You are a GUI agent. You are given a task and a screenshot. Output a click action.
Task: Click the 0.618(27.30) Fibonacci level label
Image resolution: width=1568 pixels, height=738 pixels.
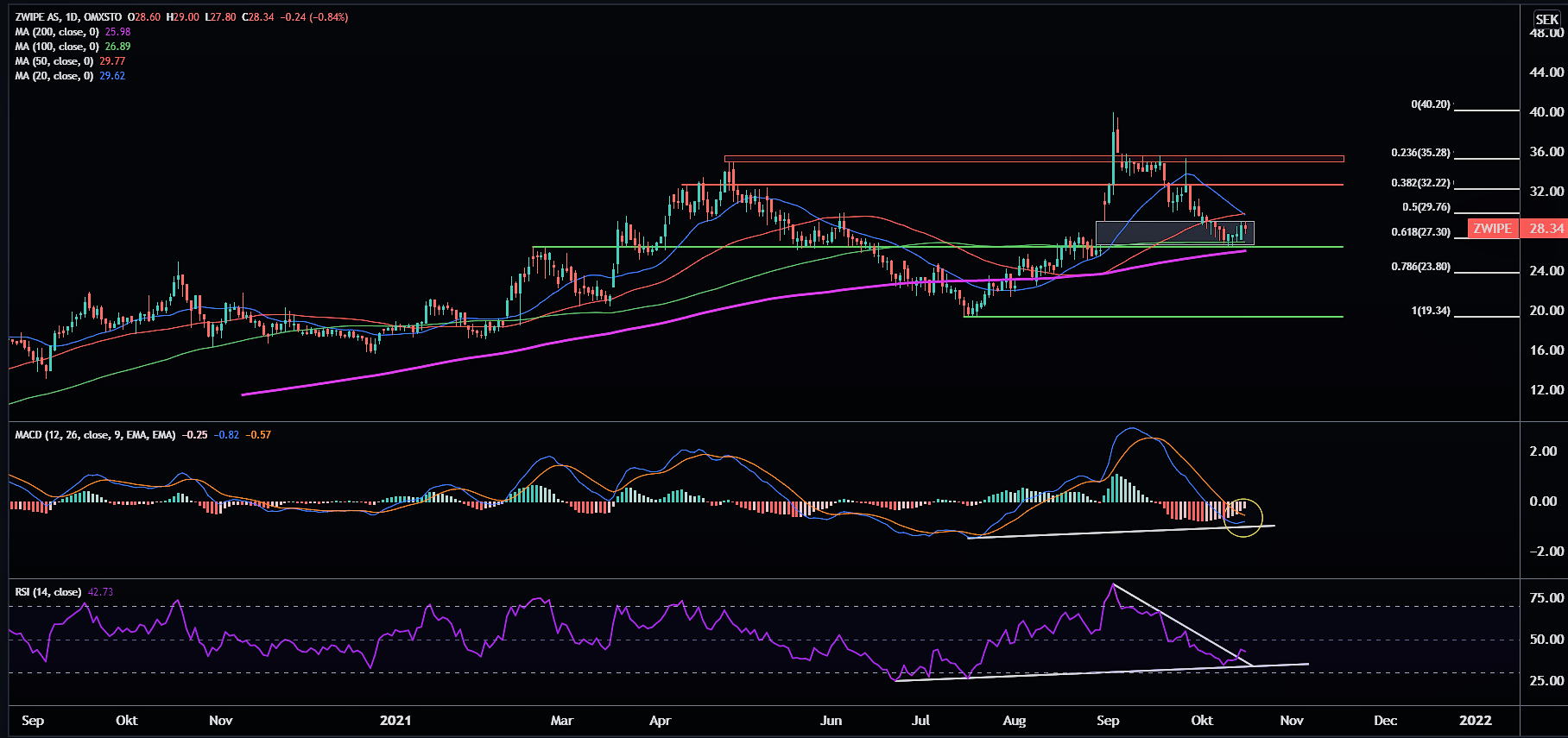[x=1420, y=232]
